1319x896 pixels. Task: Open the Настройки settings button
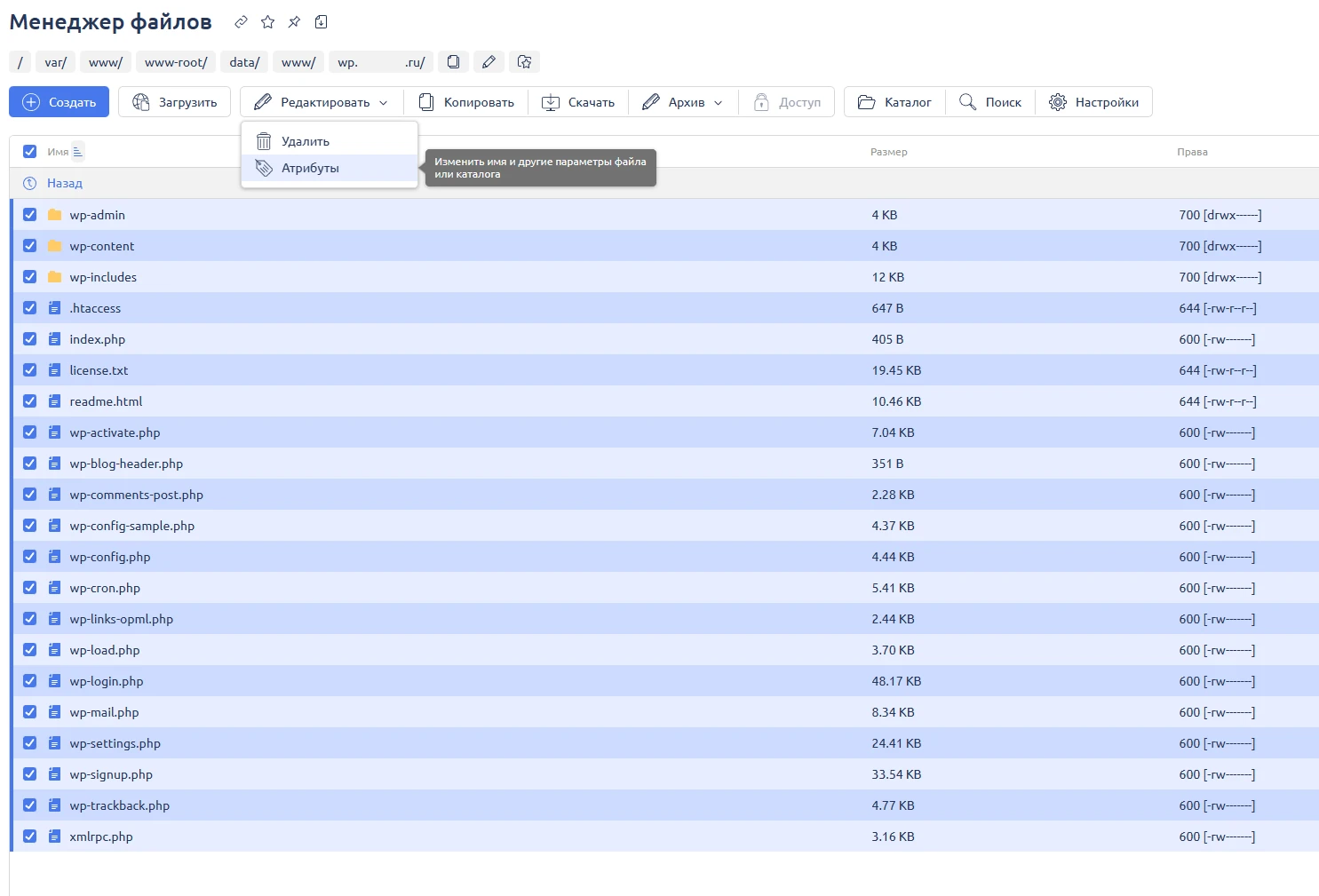pyautogui.click(x=1093, y=102)
